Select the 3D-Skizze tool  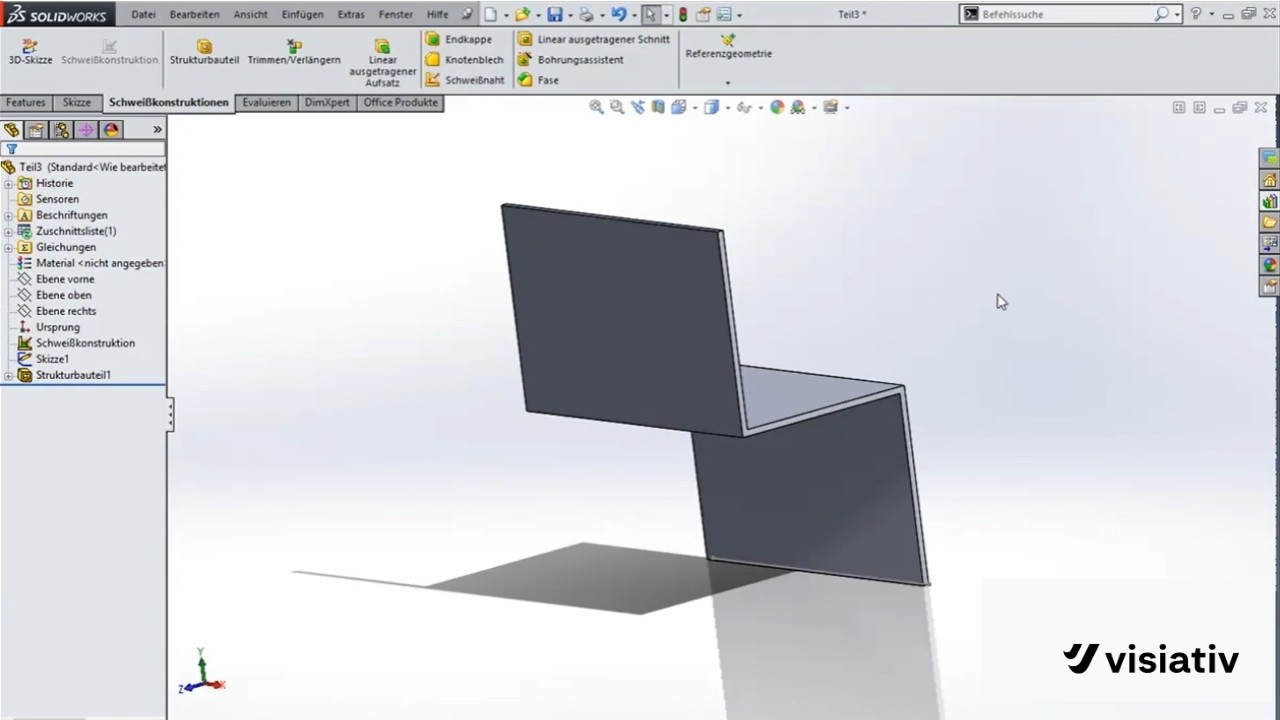tap(30, 52)
